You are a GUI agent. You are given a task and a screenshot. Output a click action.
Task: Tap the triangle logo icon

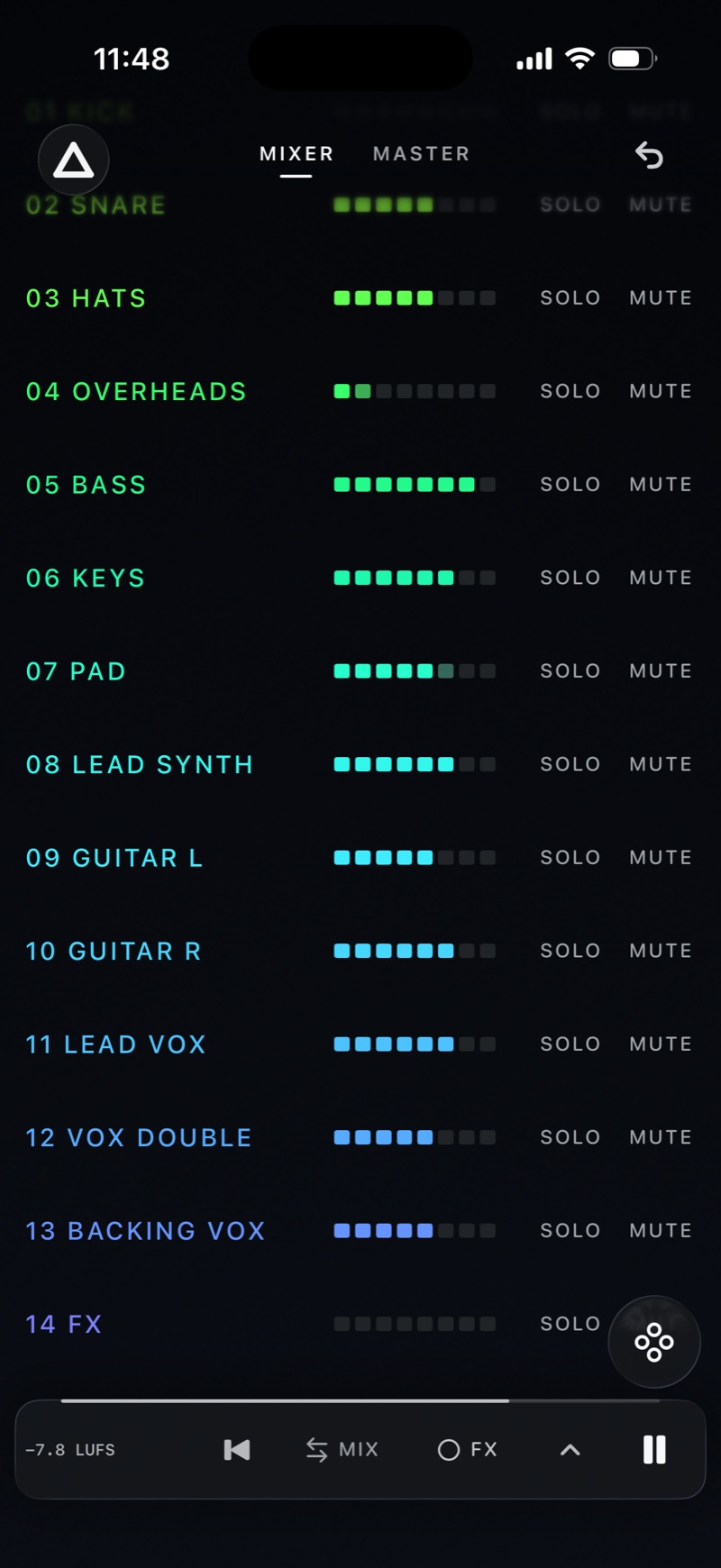pyautogui.click(x=73, y=160)
